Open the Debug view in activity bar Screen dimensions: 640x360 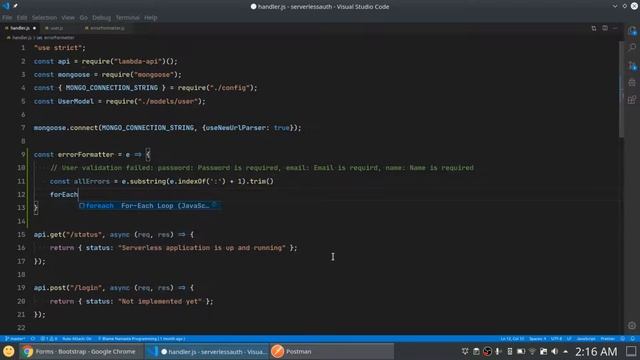tap(632, 82)
